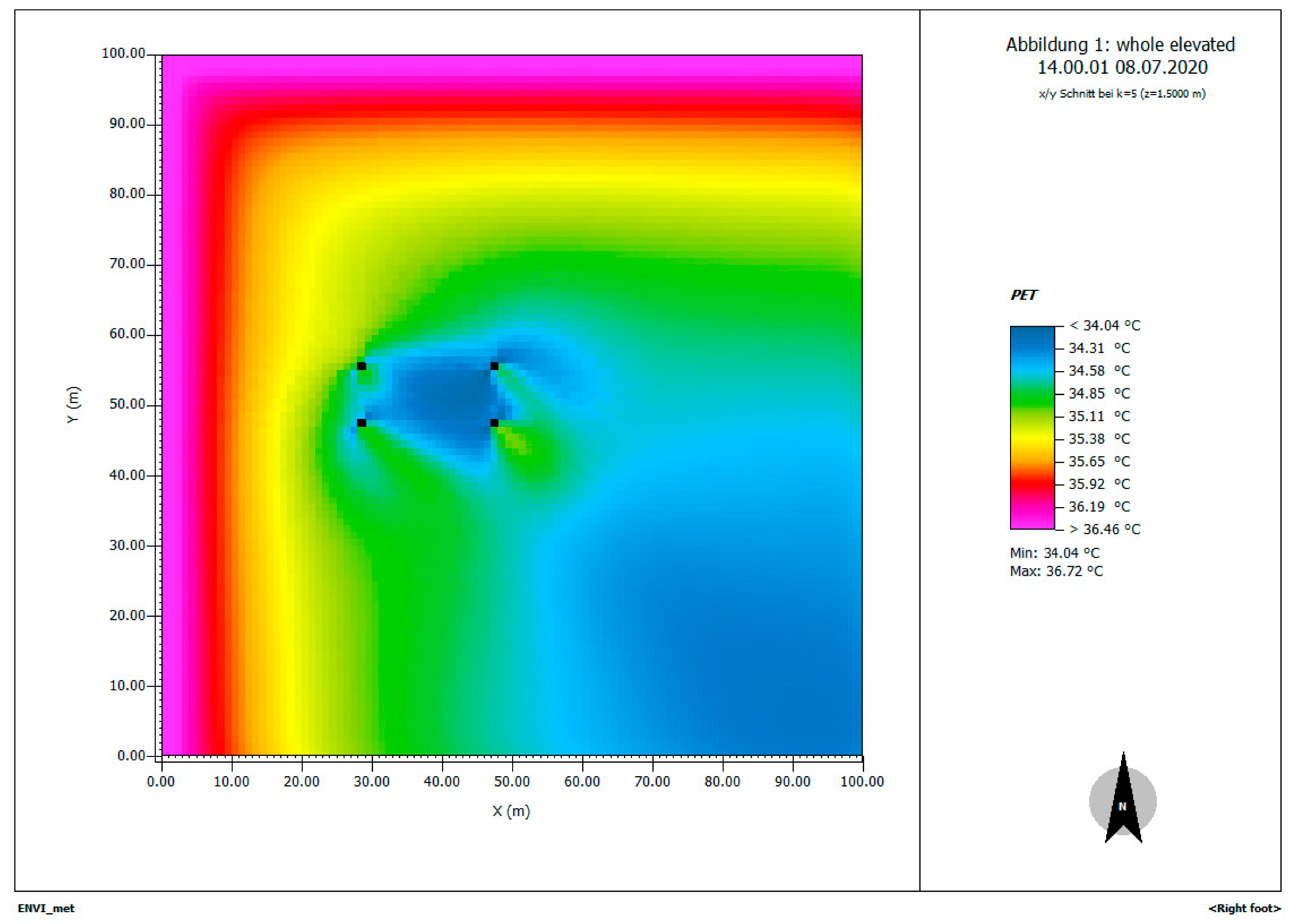The height and width of the screenshot is (924, 1291).
Task: Click the lower-right black square marker on map
Action: tap(494, 423)
